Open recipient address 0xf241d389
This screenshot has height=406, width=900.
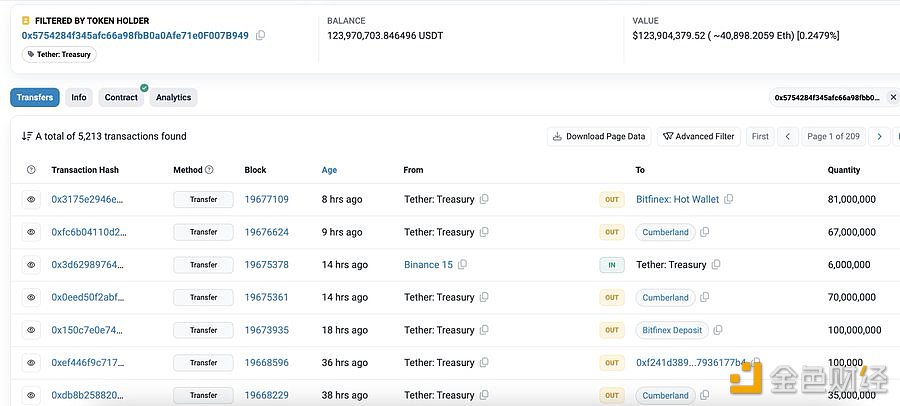[691, 363]
